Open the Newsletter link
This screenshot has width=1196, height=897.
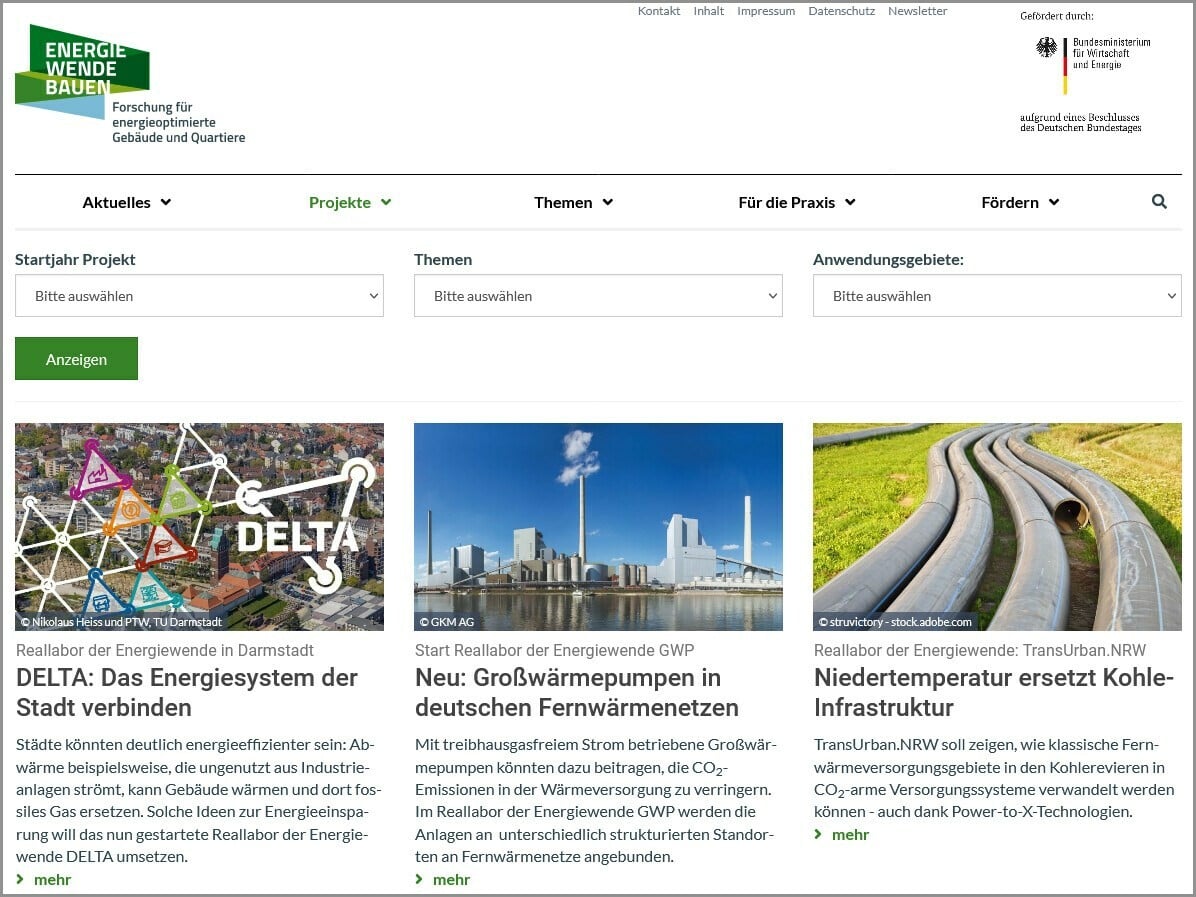coord(918,11)
